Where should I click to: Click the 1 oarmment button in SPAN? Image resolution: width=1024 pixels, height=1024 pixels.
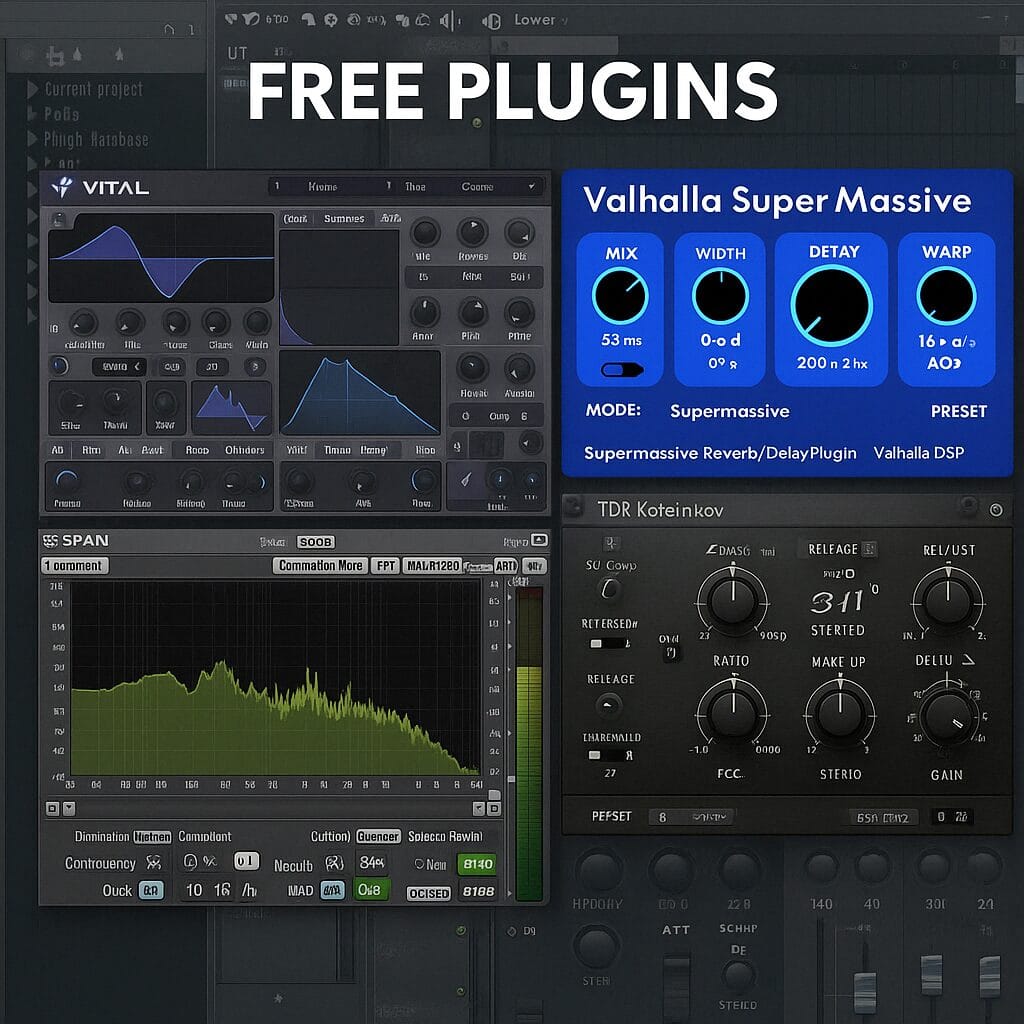[75, 566]
